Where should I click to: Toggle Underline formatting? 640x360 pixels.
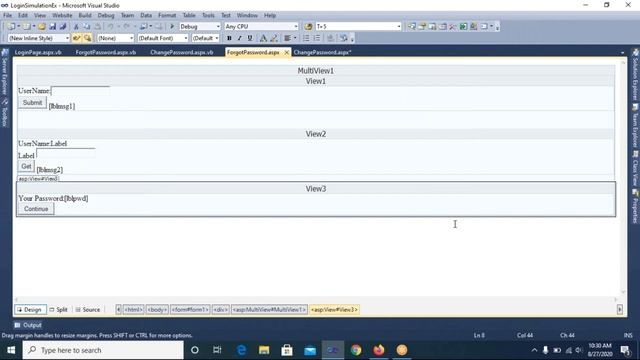(250, 38)
